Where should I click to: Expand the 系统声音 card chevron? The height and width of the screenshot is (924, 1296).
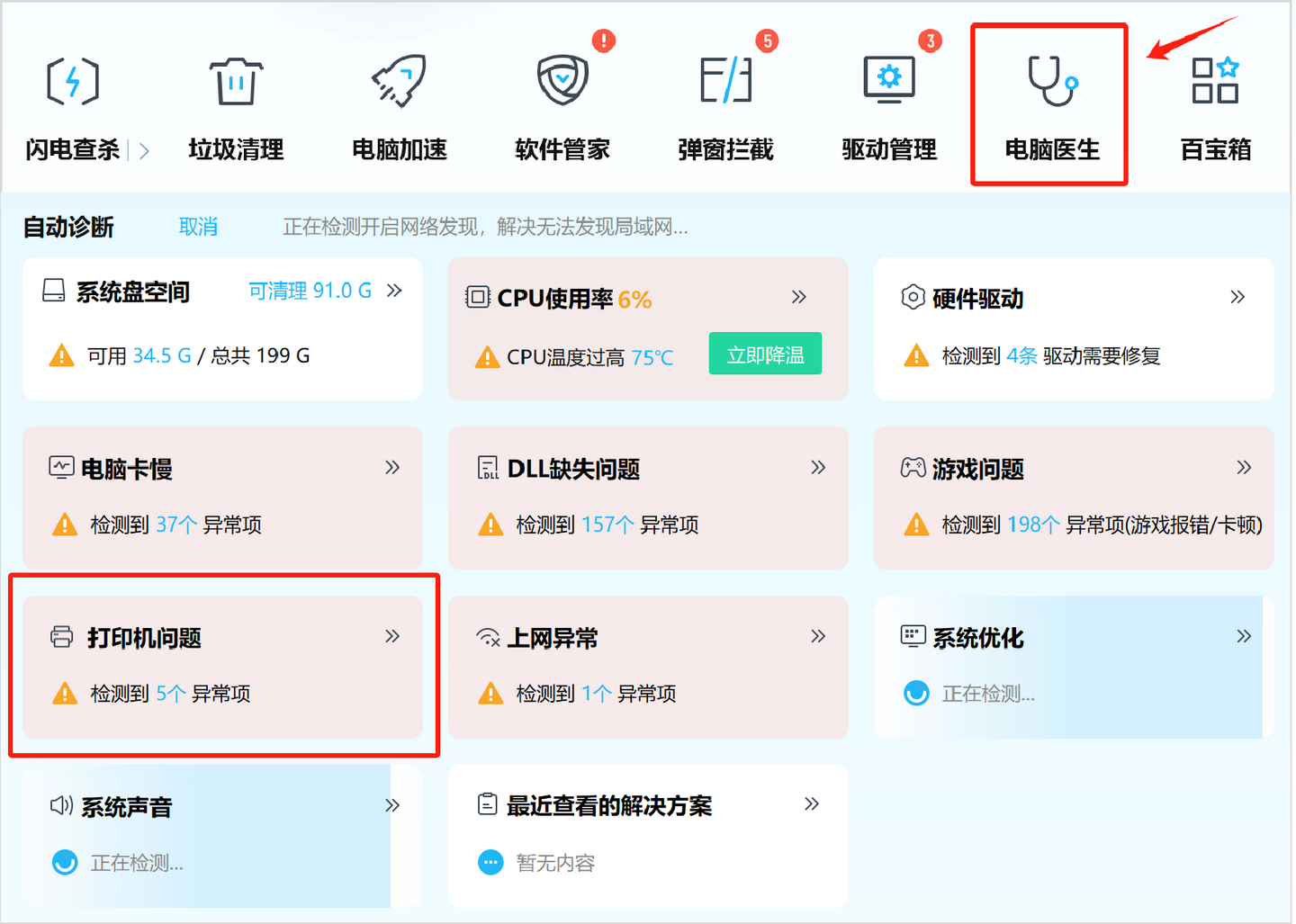(x=392, y=805)
